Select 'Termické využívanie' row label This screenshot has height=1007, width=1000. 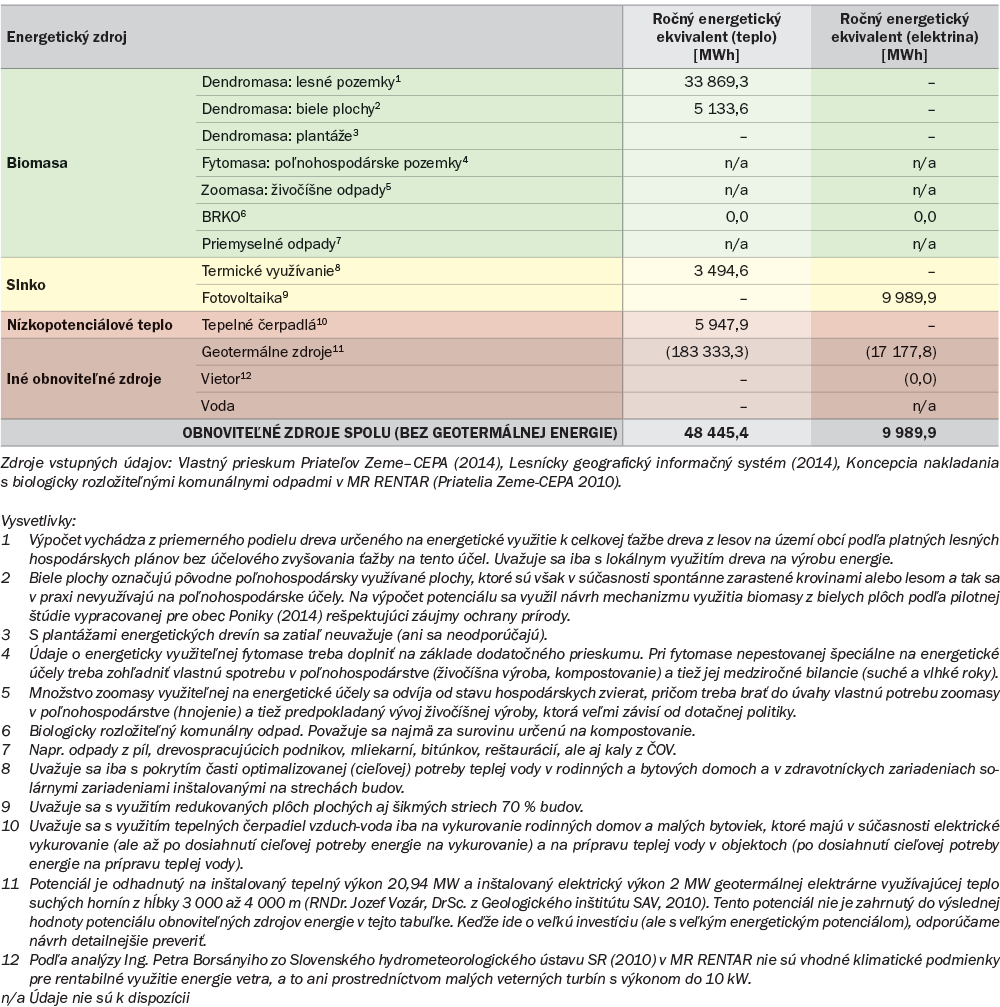coord(270,270)
